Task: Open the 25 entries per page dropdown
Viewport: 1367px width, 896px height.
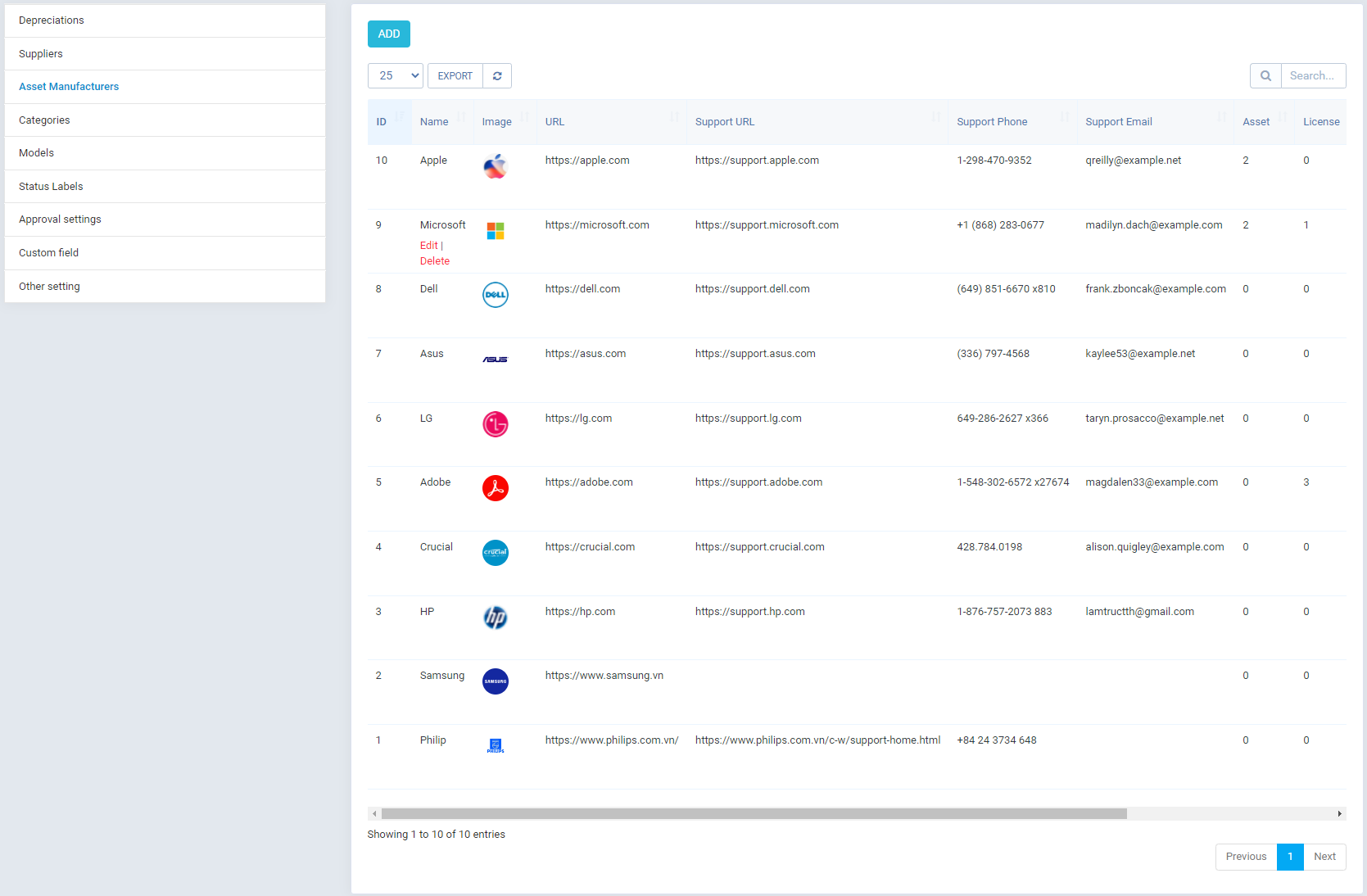Action: [396, 76]
